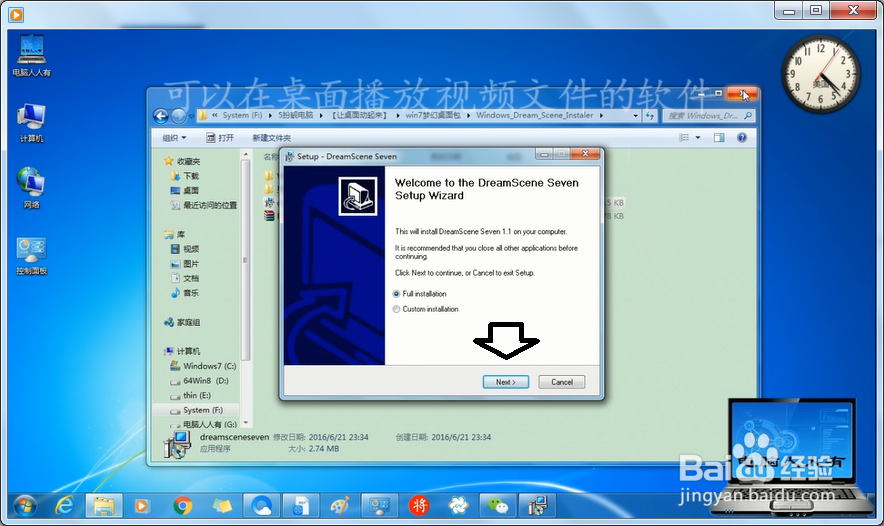Click the DreamScene Seven setup title icon
This screenshot has height=526, width=884.
pos(290,156)
